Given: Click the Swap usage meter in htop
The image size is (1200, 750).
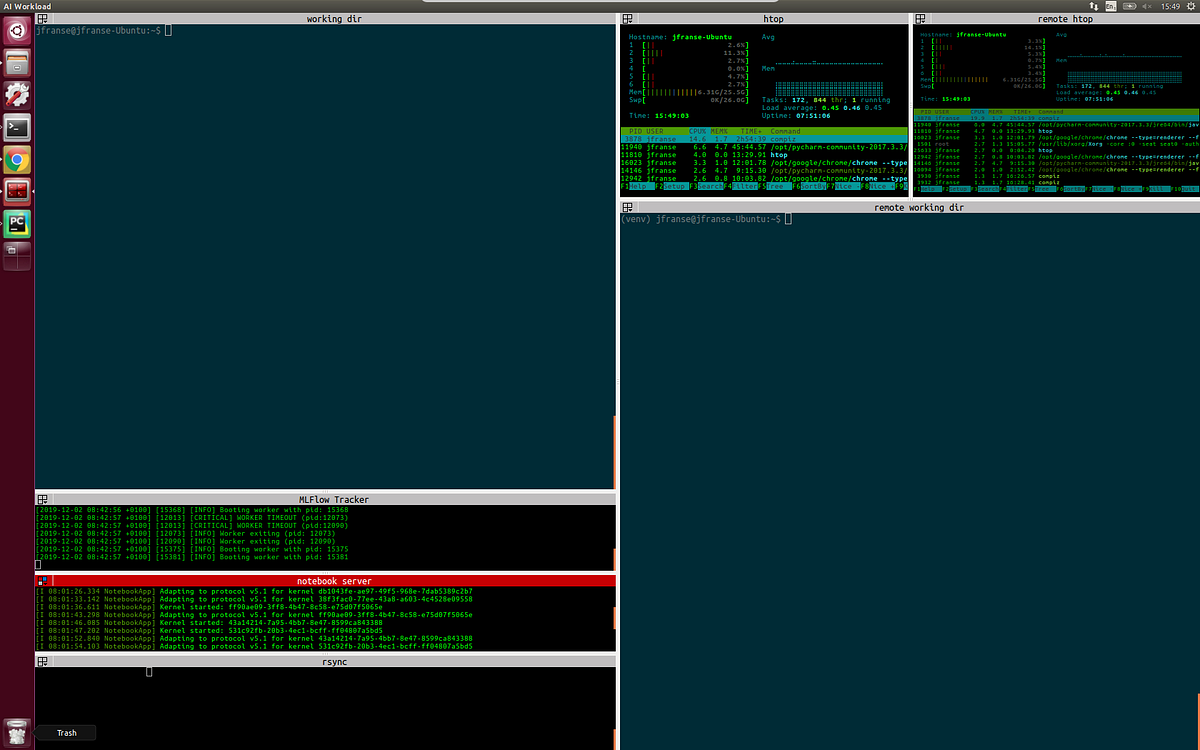Looking at the screenshot, I should point(700,99).
